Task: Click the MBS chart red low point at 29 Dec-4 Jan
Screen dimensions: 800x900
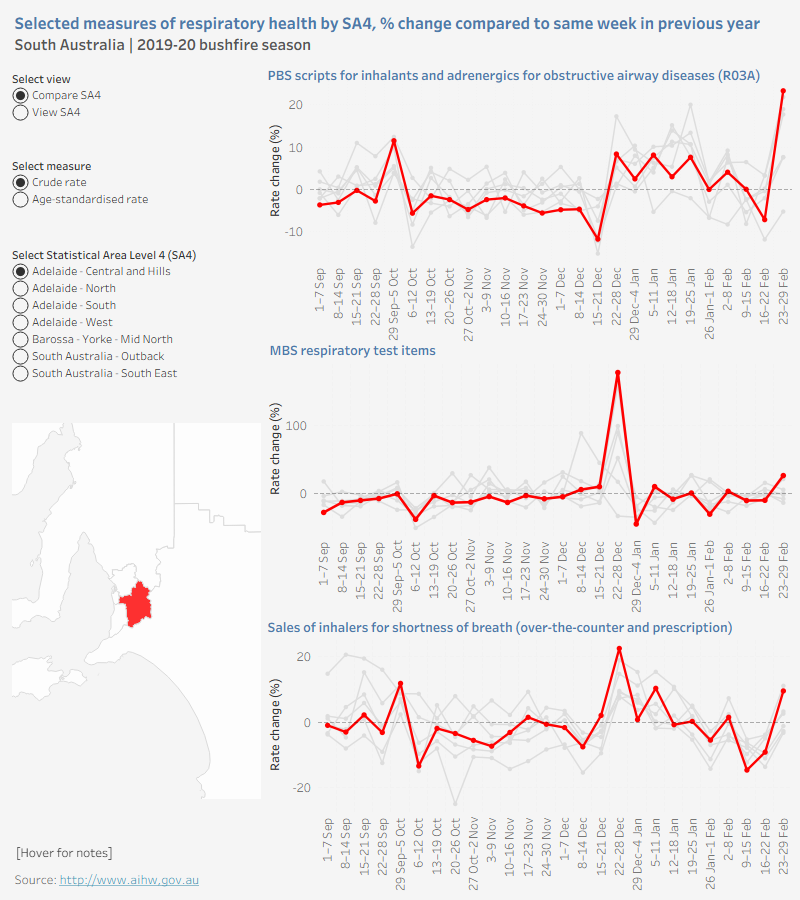Action: pyautogui.click(x=636, y=524)
